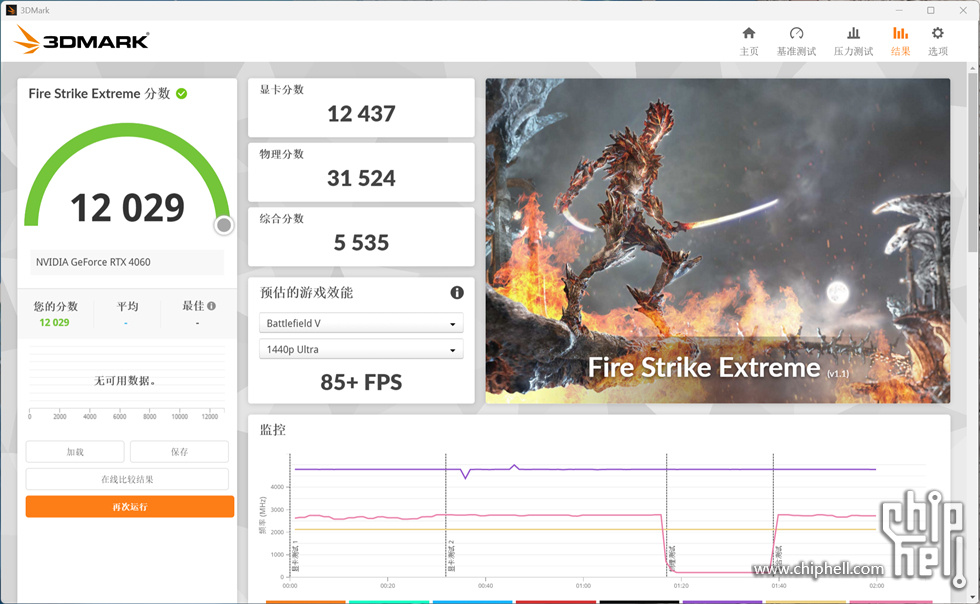The height and width of the screenshot is (604, 980).
Task: Click the gray score gauge end marker
Action: [x=224, y=225]
